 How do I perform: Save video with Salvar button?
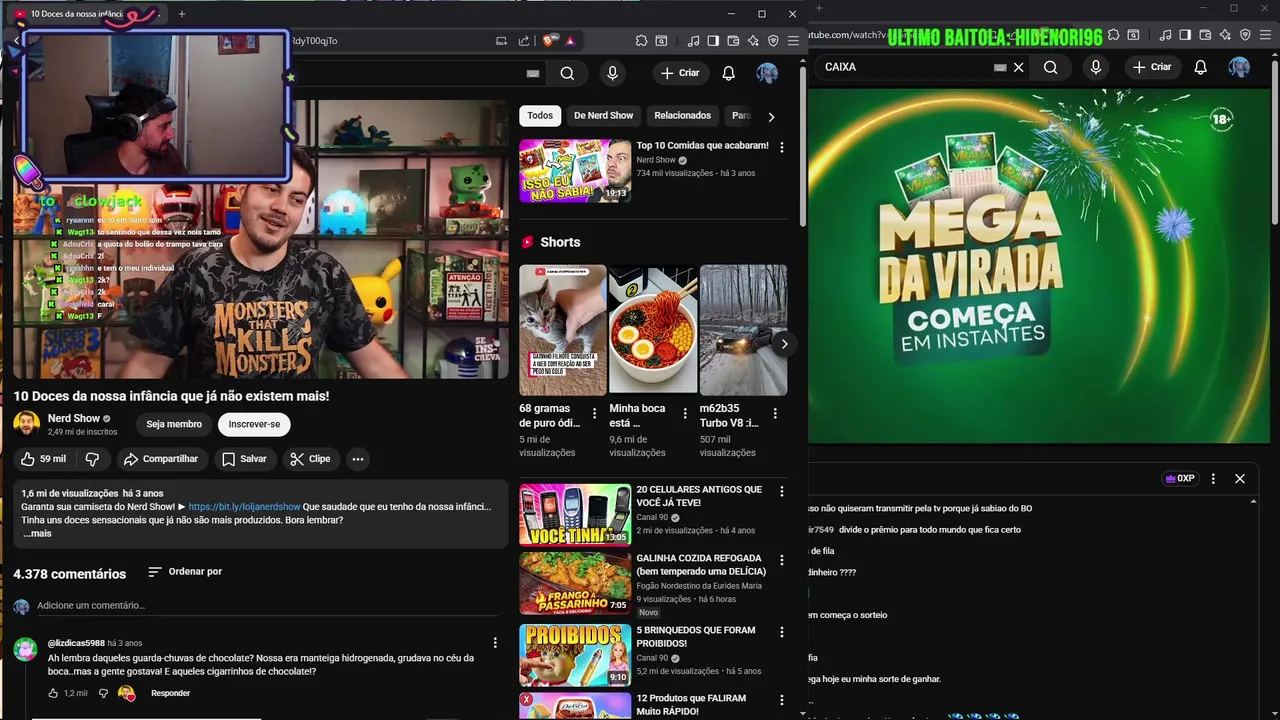244,459
